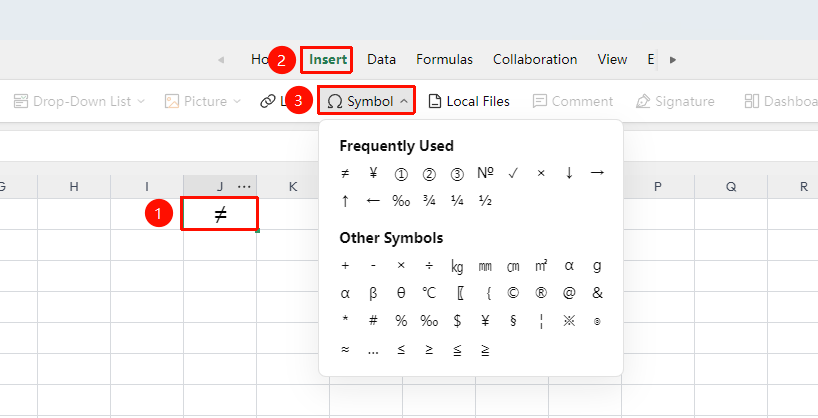This screenshot has height=418, width=818.
Task: Insert the division sign ÷
Action: click(429, 266)
